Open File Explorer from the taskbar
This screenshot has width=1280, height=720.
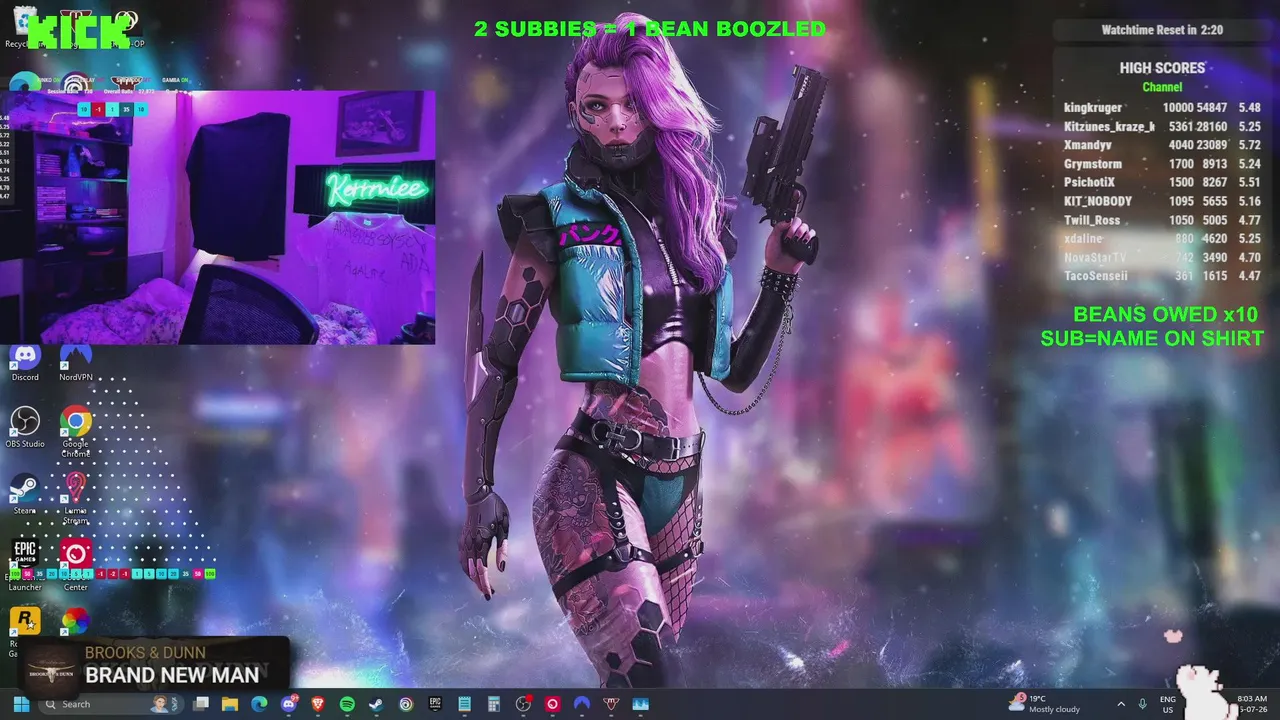click(230, 704)
